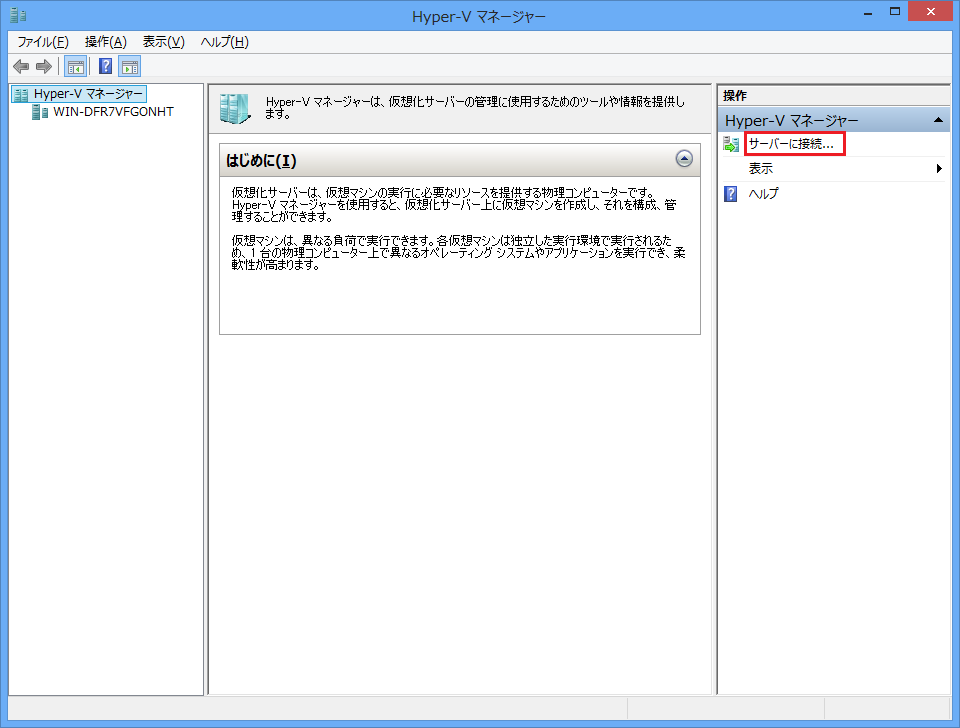Open the ヘルプ(H) menu
Image resolution: width=960 pixels, height=728 pixels.
(x=225, y=41)
